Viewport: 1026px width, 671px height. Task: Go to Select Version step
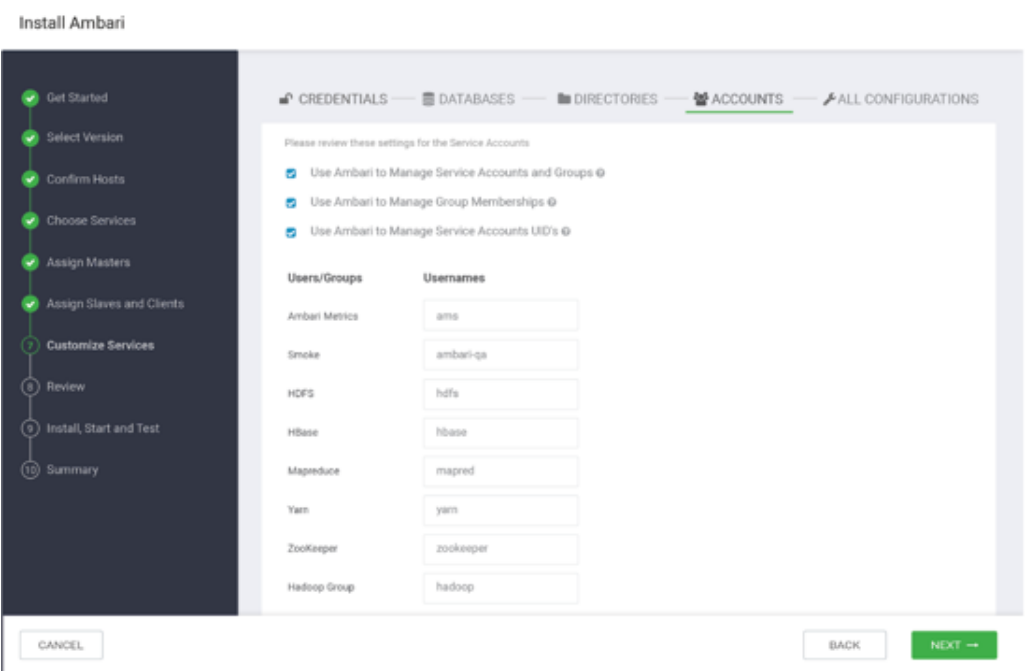pos(85,137)
